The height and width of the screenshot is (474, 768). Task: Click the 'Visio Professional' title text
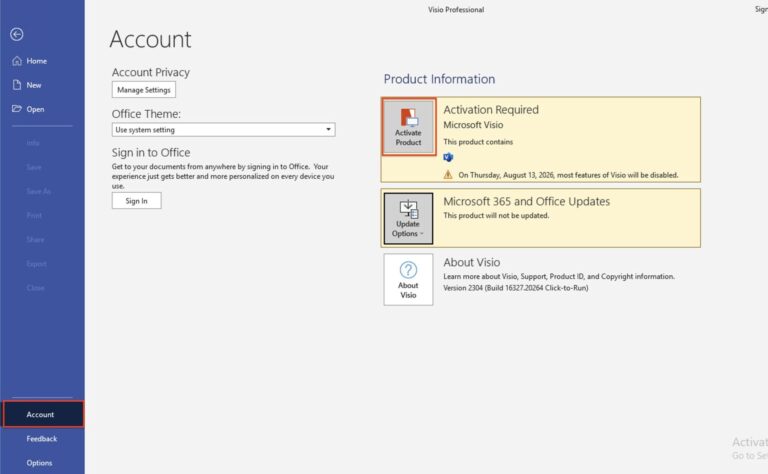[456, 9]
